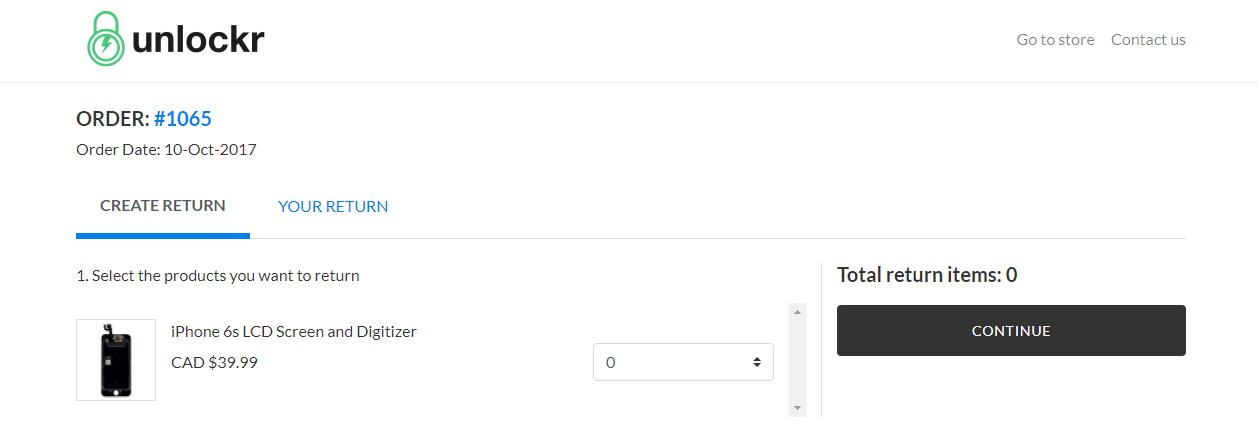1258x441 pixels.
Task: Open the Contact us link
Action: click(x=1148, y=40)
